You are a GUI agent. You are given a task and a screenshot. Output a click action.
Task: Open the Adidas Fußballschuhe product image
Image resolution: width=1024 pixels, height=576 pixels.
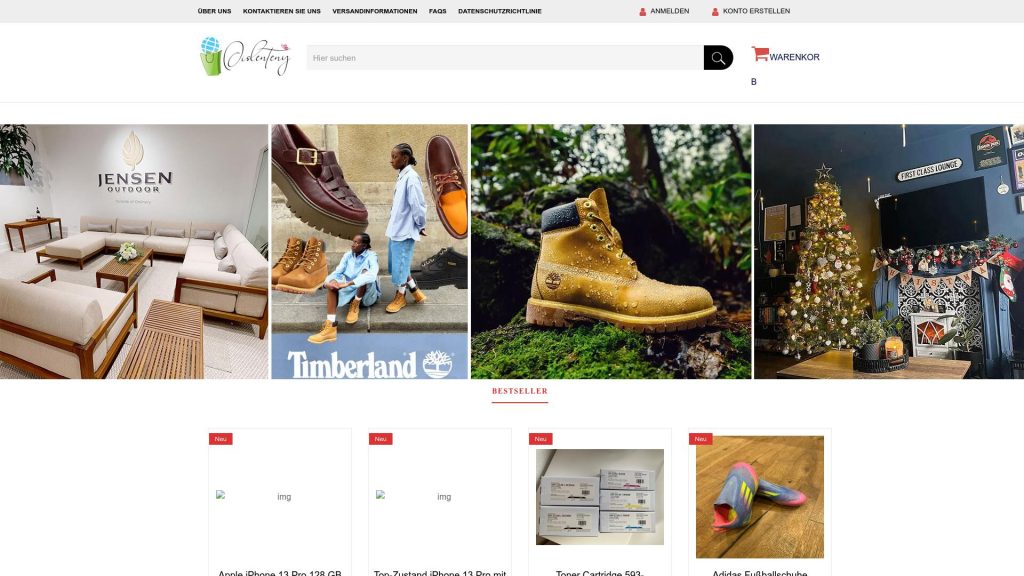[760, 497]
